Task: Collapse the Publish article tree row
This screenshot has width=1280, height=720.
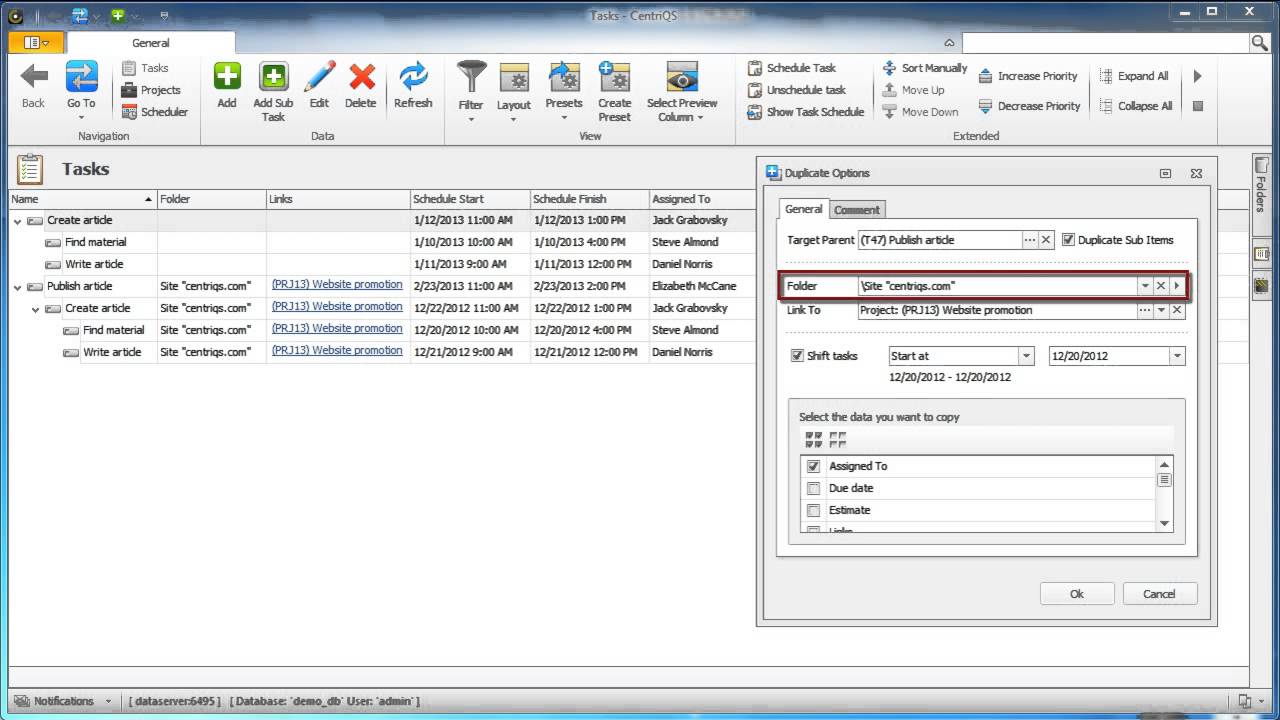Action: (x=17, y=286)
